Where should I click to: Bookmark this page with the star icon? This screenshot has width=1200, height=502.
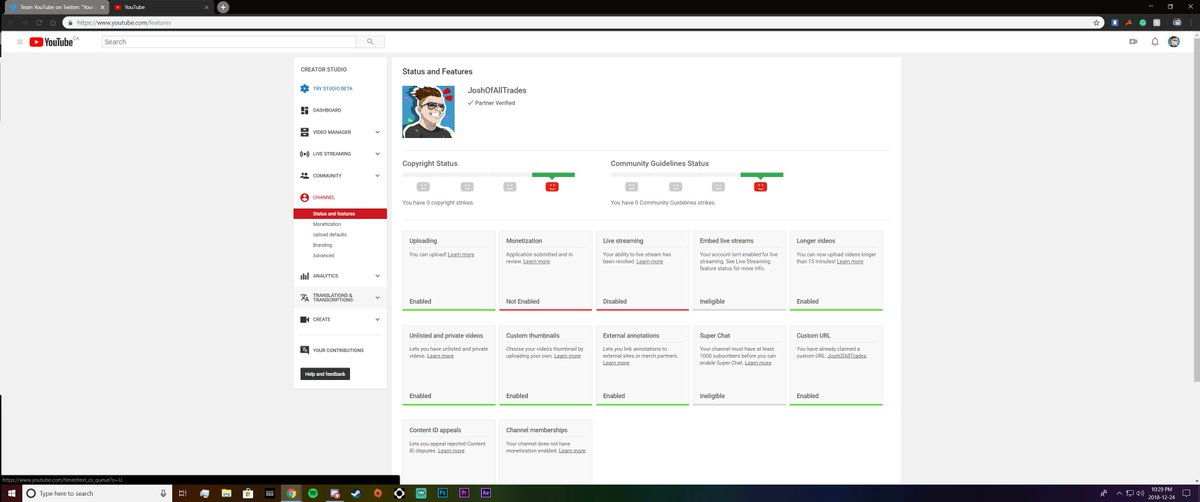tap(1096, 22)
